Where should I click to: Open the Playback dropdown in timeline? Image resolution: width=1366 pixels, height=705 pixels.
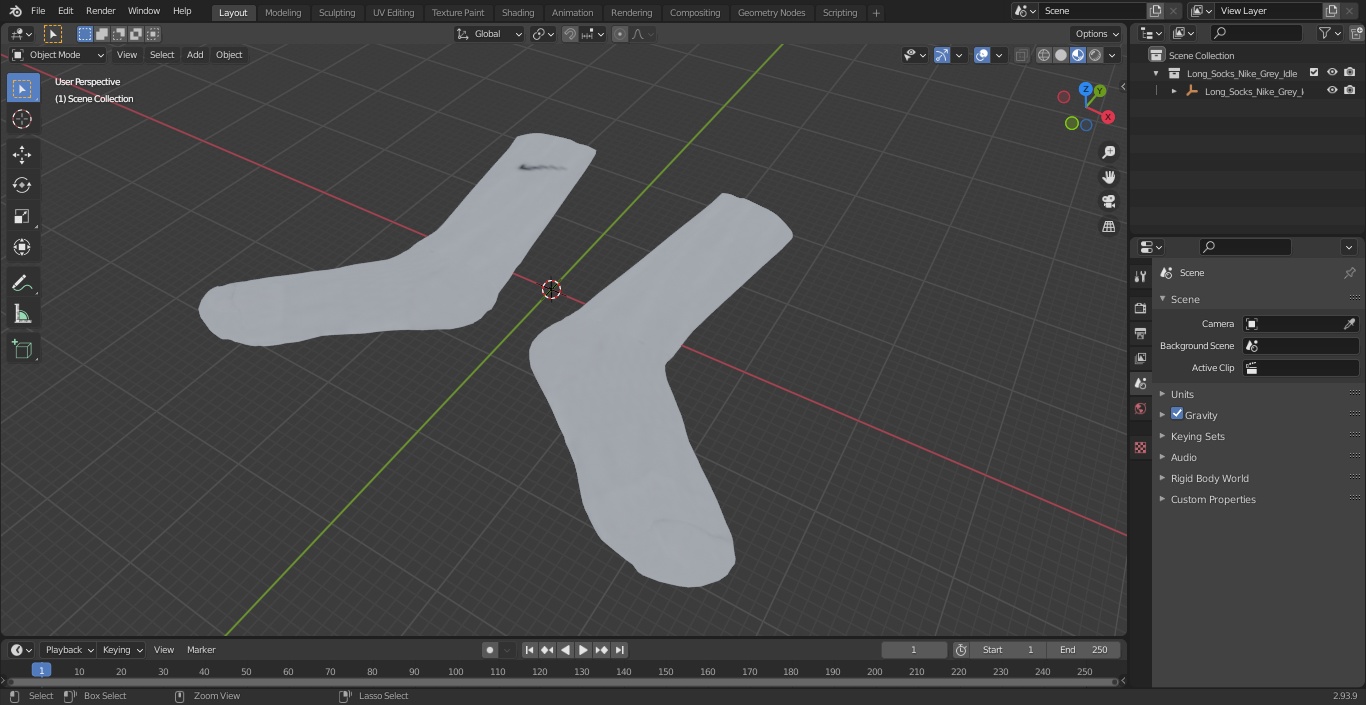pyautogui.click(x=69, y=650)
